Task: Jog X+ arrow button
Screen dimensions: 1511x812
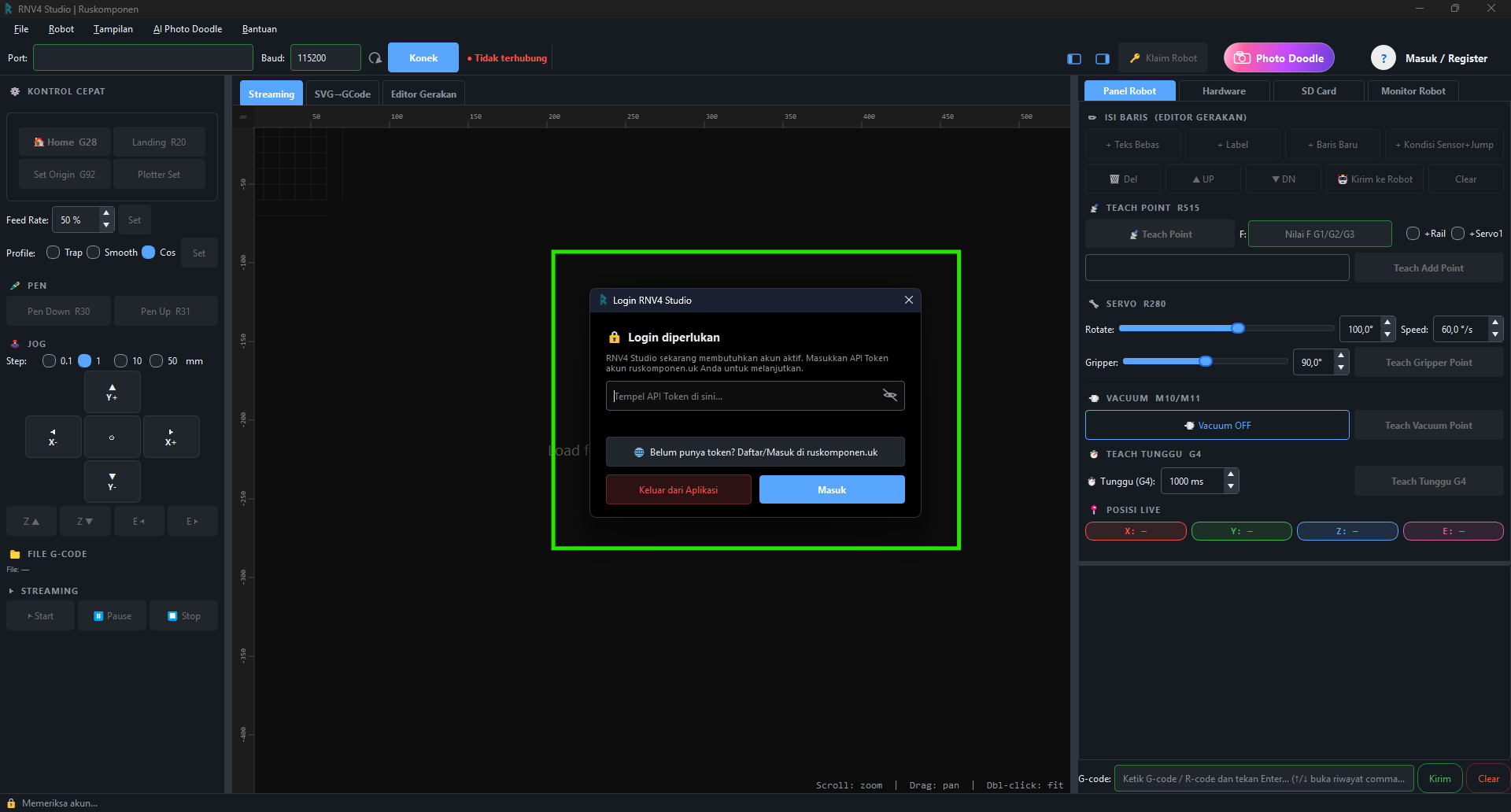Action: [x=171, y=437]
